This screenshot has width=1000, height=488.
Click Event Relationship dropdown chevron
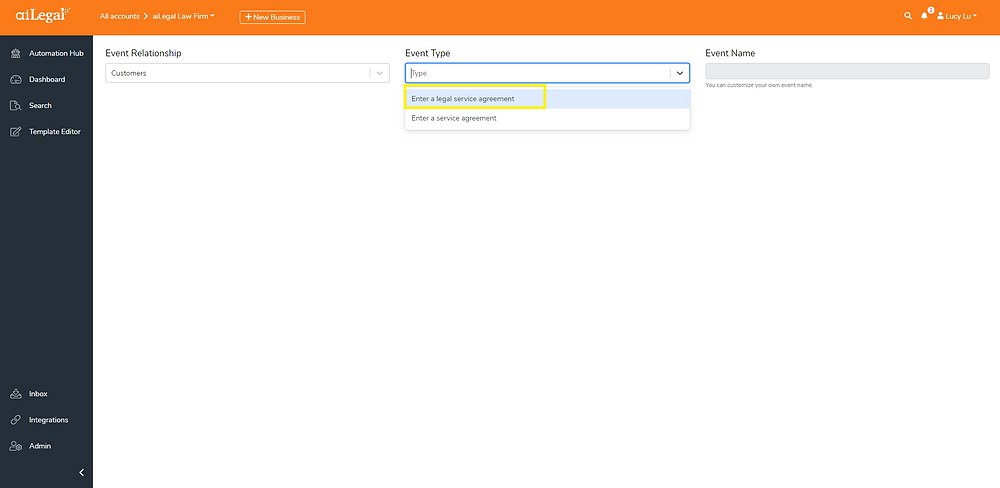379,73
